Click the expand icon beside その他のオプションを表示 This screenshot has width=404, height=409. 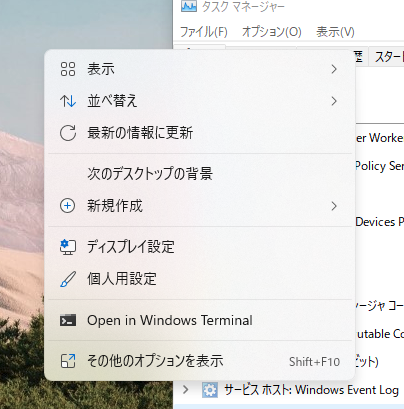pyautogui.click(x=68, y=361)
